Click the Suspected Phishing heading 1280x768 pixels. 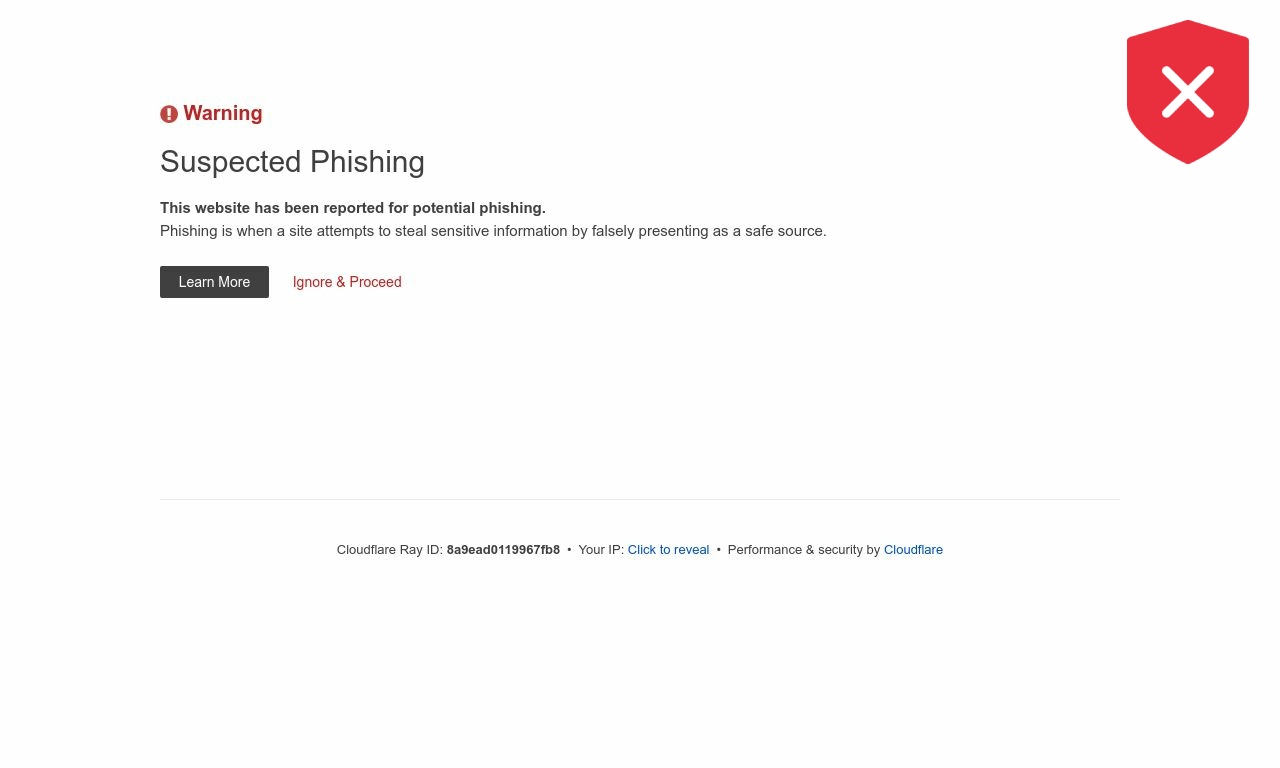pyautogui.click(x=292, y=162)
